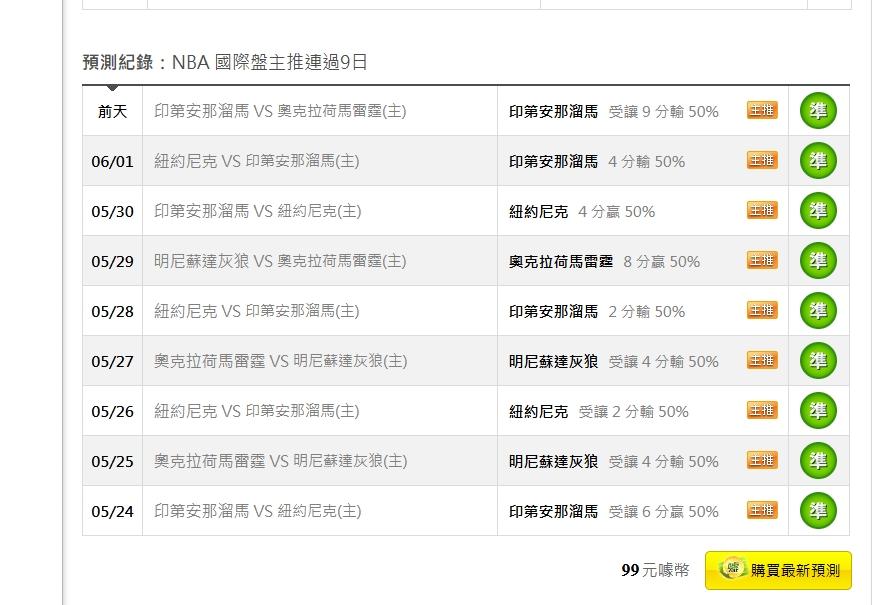Click green 準 icon in 前天 row

818,111
